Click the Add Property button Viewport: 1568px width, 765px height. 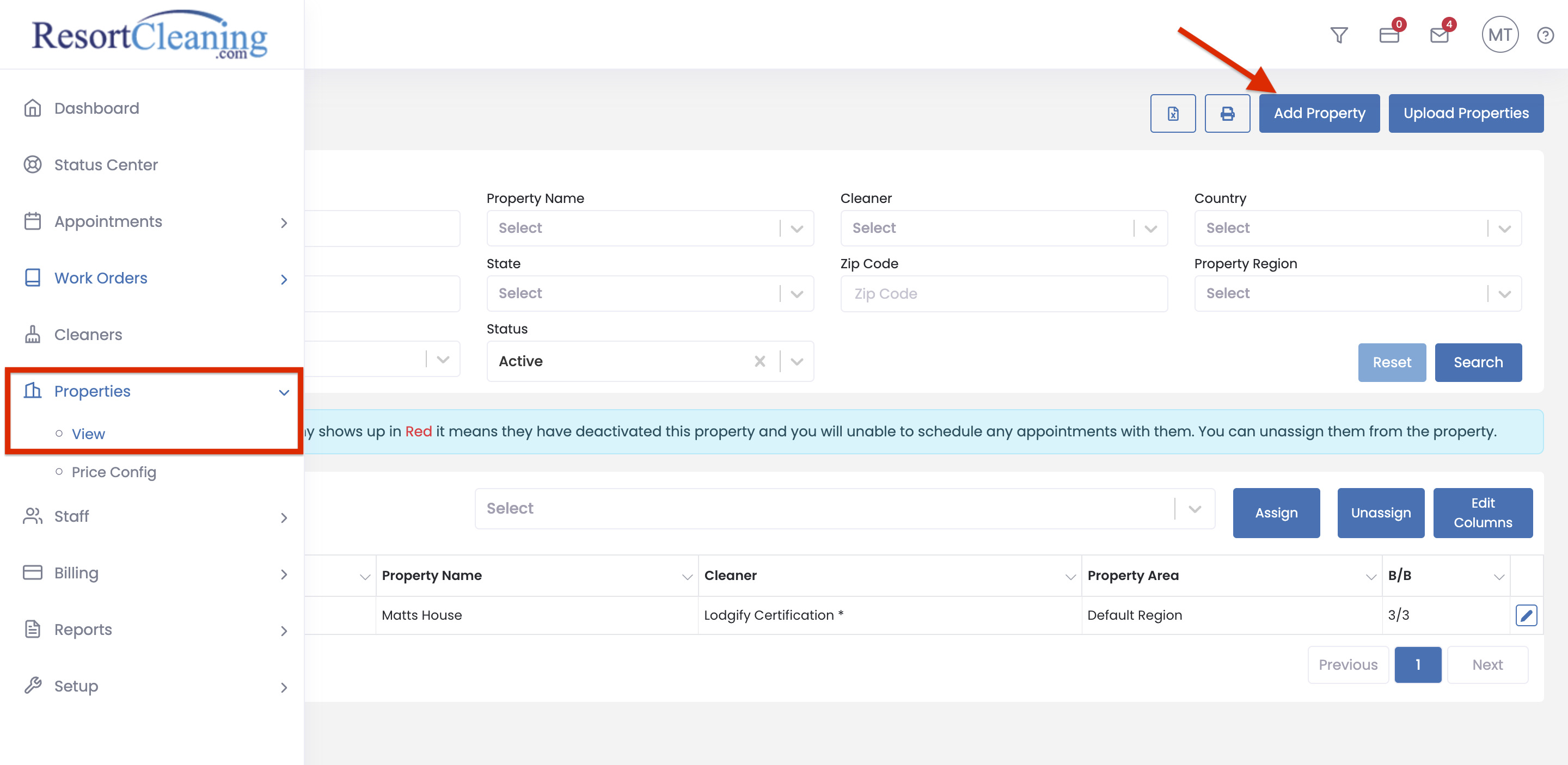click(1319, 114)
